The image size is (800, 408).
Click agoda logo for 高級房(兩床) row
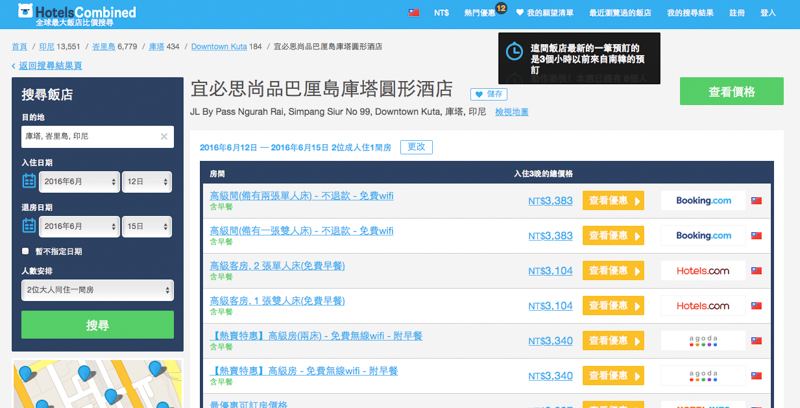pyautogui.click(x=703, y=341)
